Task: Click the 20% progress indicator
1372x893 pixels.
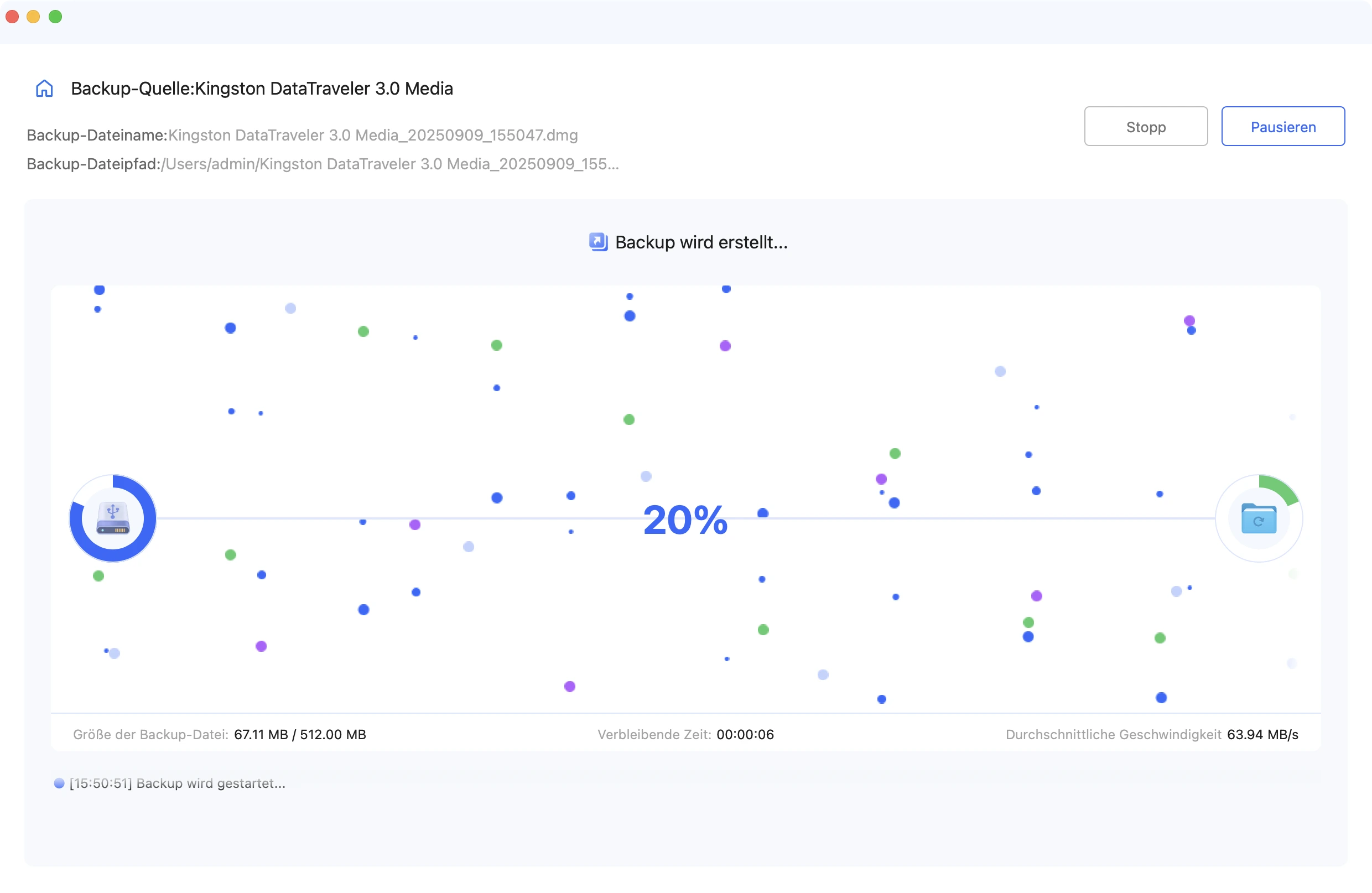Action: click(x=685, y=520)
